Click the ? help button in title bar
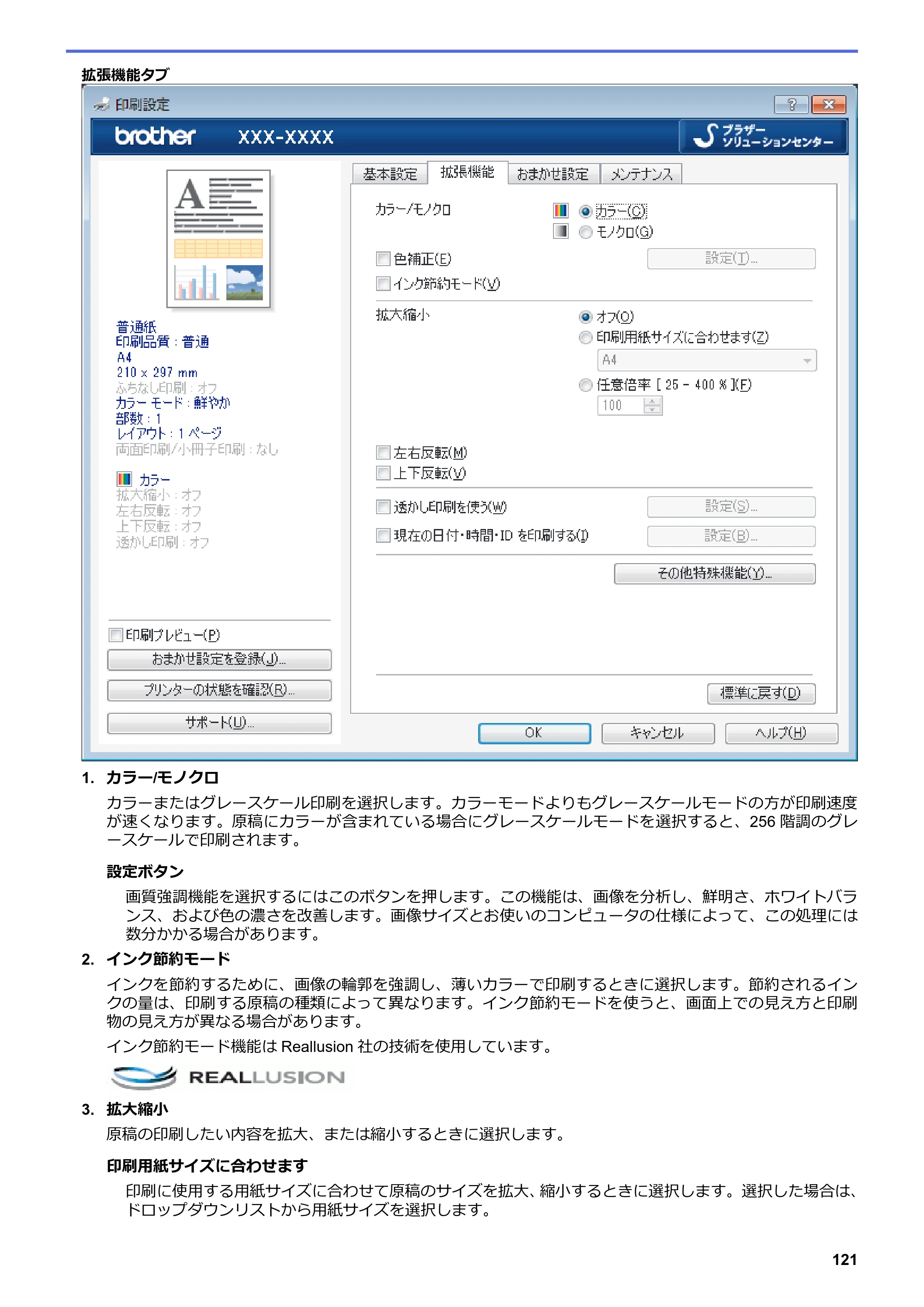This screenshot has width=924, height=1307. pyautogui.click(x=791, y=104)
